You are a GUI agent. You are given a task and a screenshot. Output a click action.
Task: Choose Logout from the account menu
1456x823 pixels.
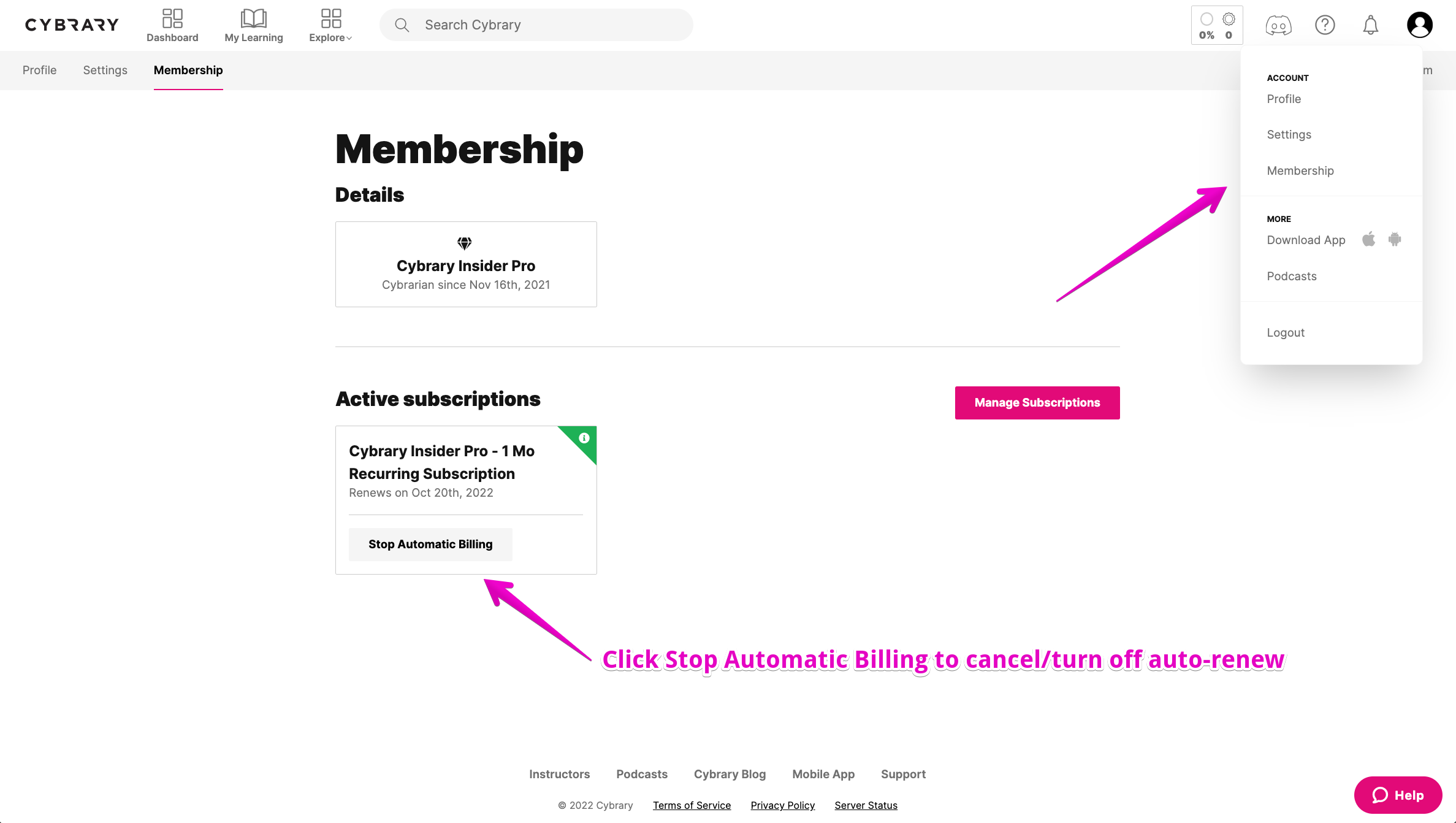tap(1286, 332)
